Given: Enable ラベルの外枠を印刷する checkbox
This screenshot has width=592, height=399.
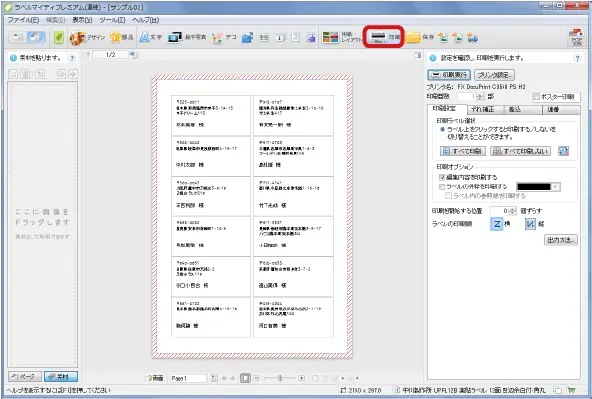Looking at the screenshot, I should click(x=442, y=187).
